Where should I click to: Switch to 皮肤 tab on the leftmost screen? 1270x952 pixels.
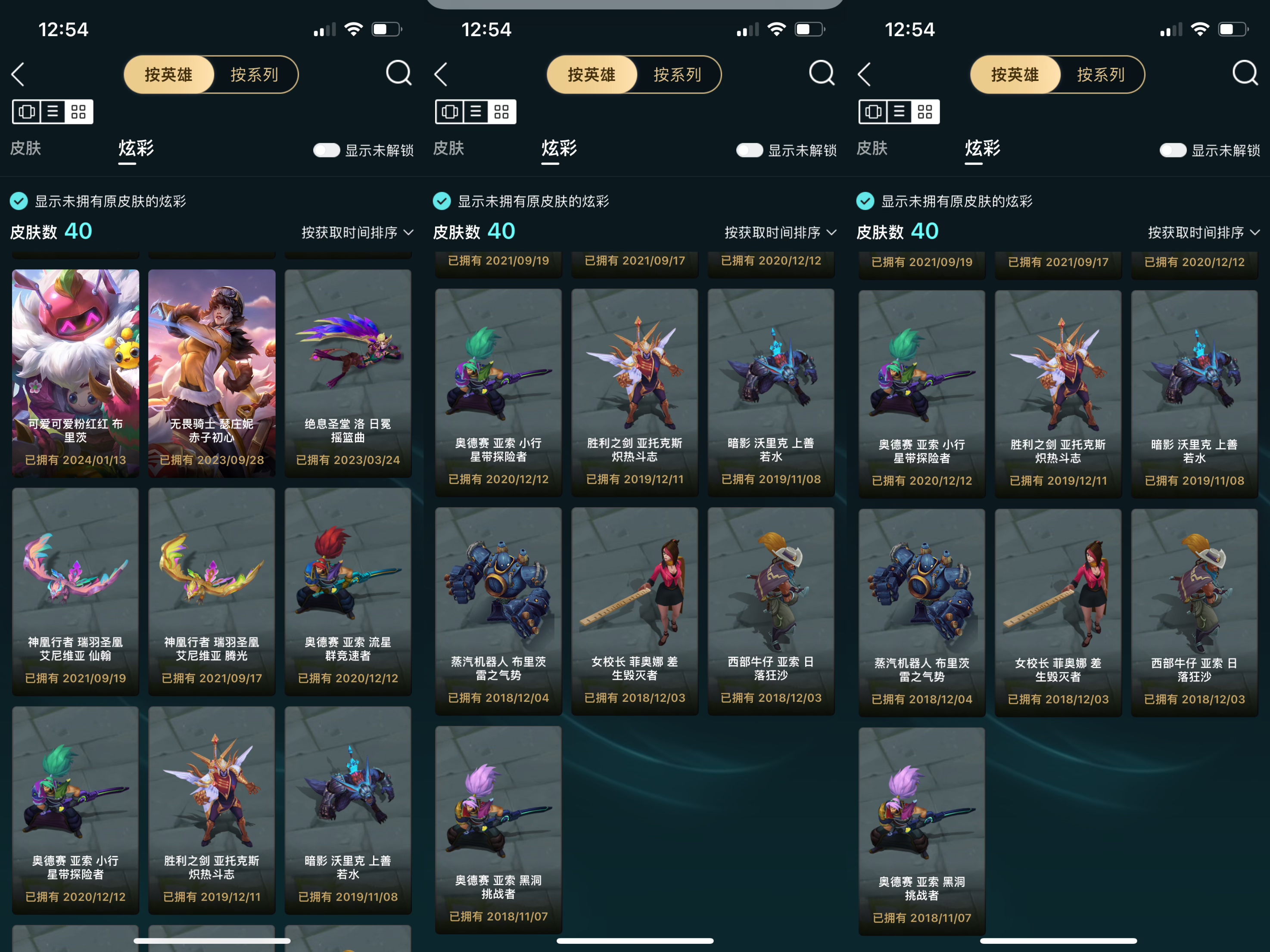pyautogui.click(x=26, y=148)
